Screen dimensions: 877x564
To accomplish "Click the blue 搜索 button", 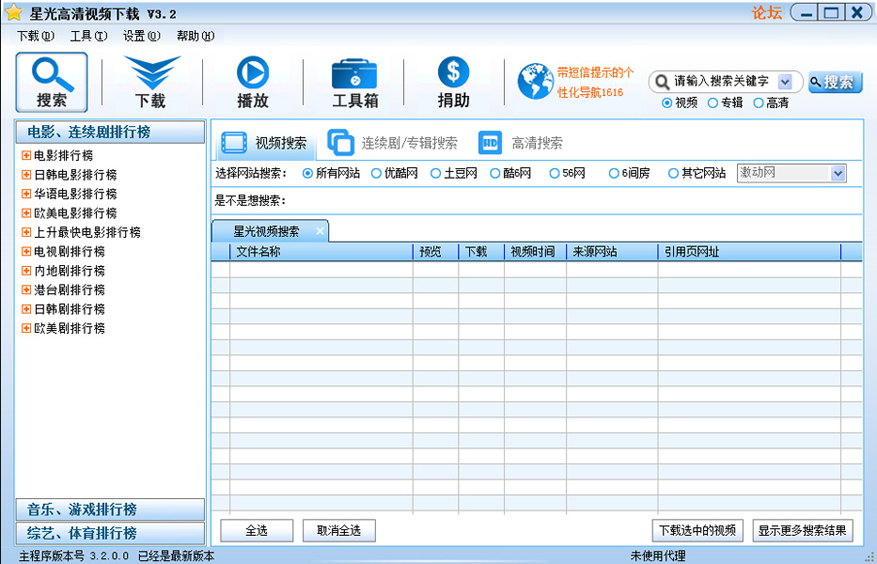I will pyautogui.click(x=835, y=82).
